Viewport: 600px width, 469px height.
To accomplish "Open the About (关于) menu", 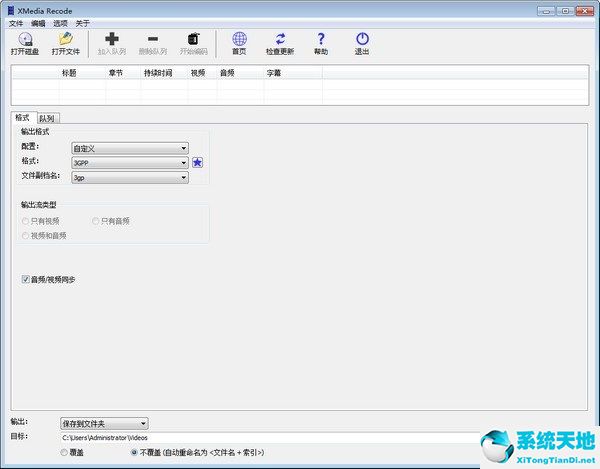I will pos(82,24).
